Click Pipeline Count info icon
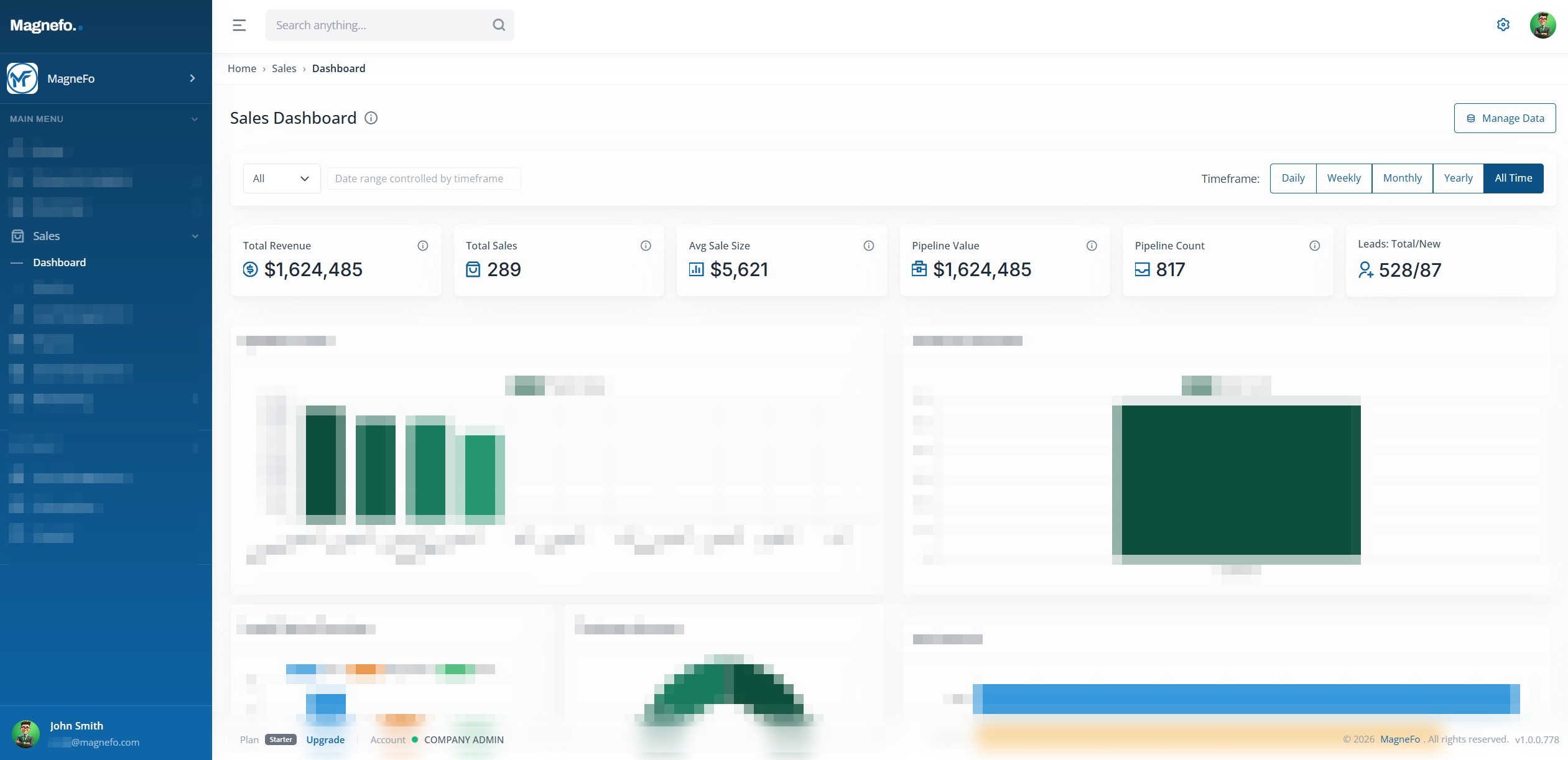The image size is (1568, 760). click(1314, 246)
